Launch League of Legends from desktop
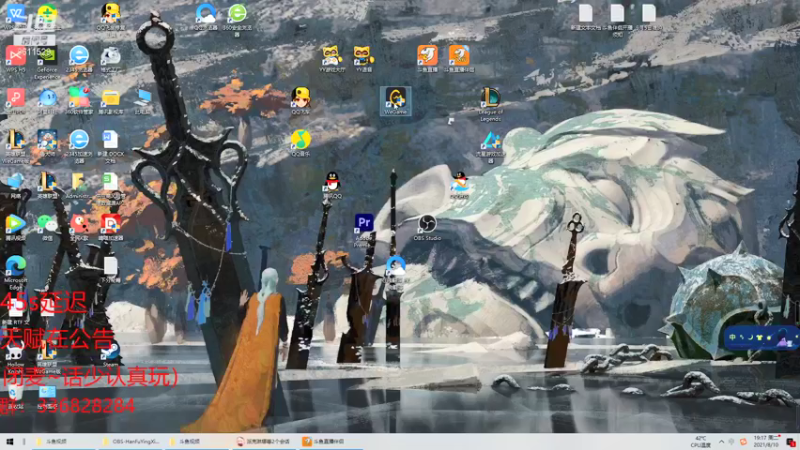The image size is (800, 450). coord(490,104)
